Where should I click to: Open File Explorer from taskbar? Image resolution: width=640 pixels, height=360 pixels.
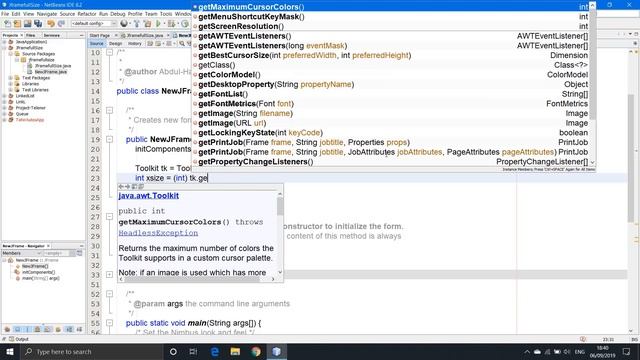(235, 351)
